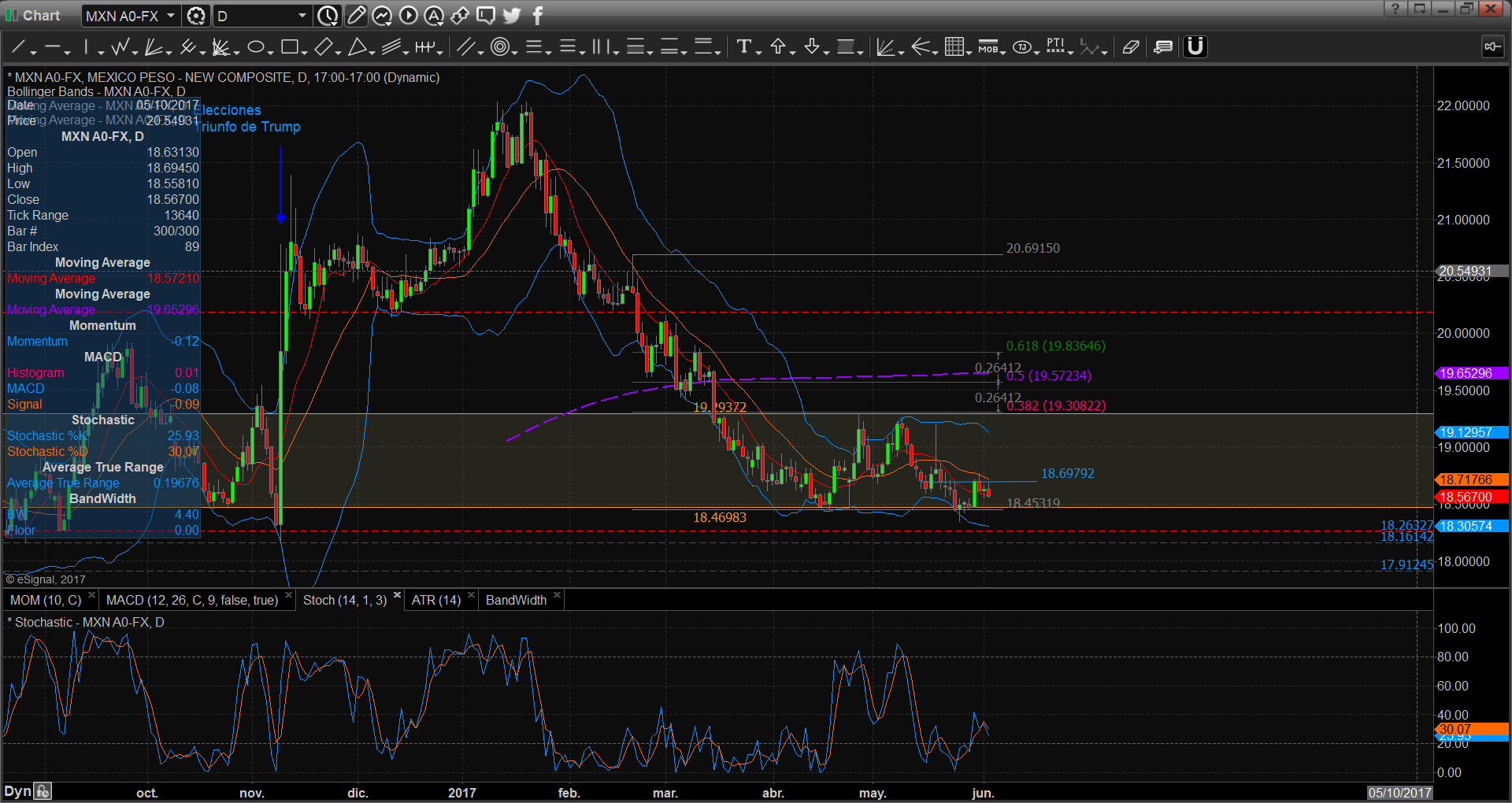The width and height of the screenshot is (1512, 803).
Task: Select the ellipse drawing tool
Action: click(x=255, y=47)
